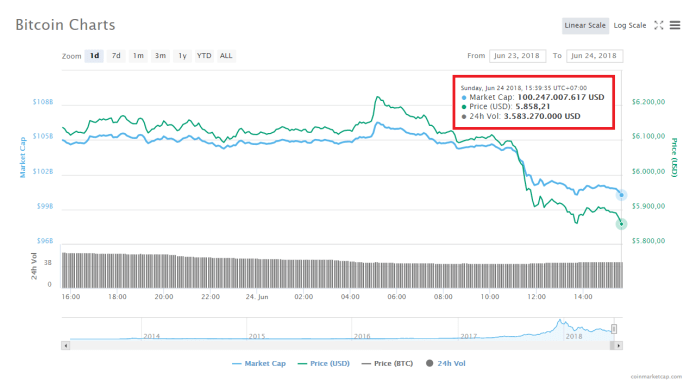
Task: Click the Market Cap value in tooltip
Action: [x=561, y=97]
